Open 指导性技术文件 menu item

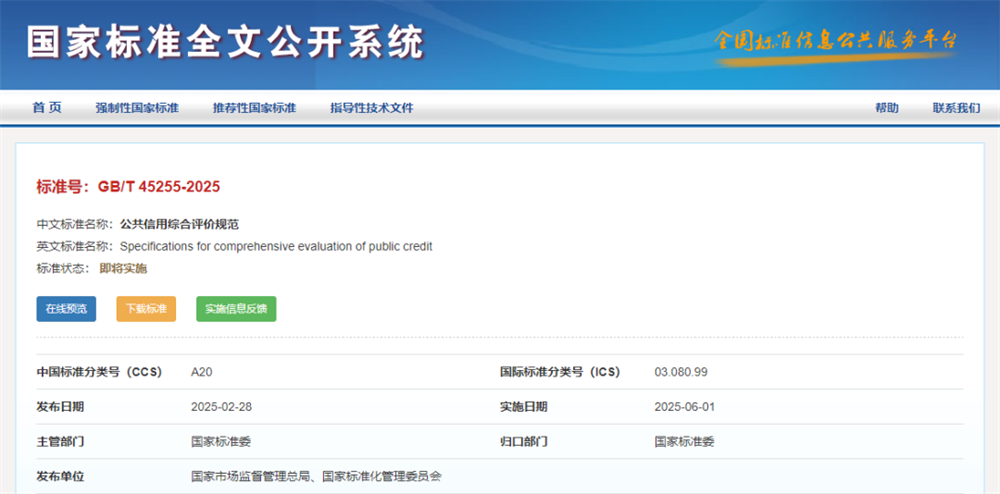(x=372, y=108)
